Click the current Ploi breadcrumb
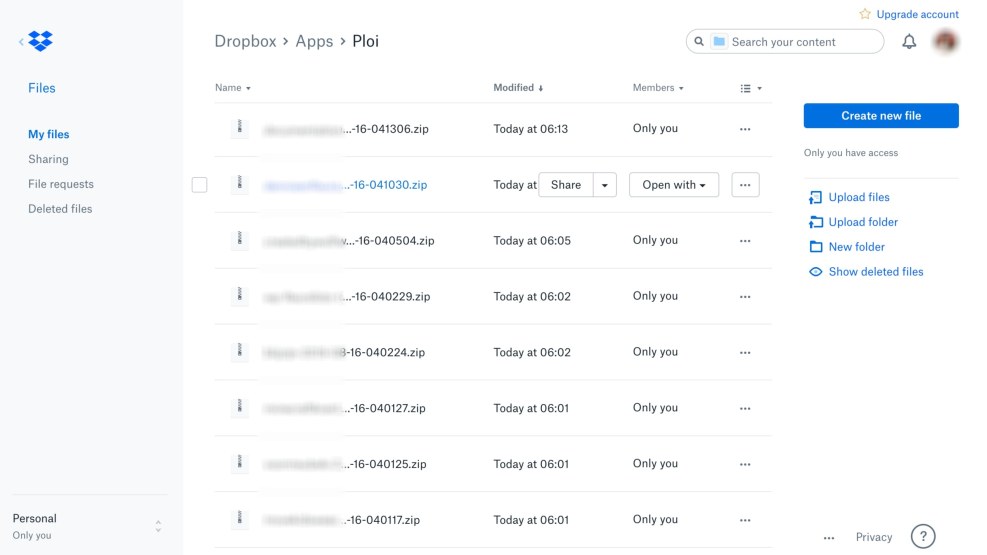The image size is (987, 555). tap(365, 41)
